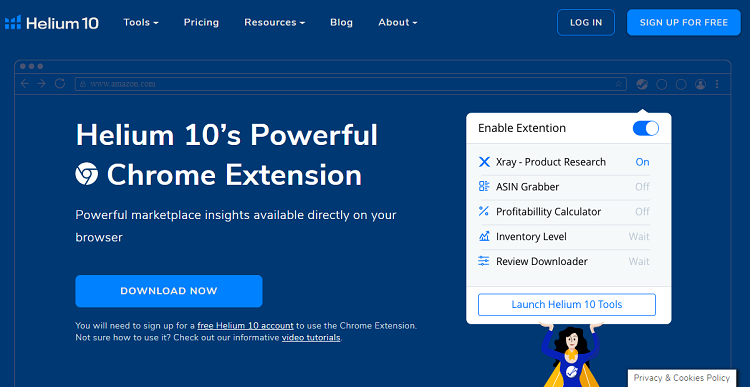Click the Helium 10 extension toolbar icon
The height and width of the screenshot is (387, 750).
642,84
